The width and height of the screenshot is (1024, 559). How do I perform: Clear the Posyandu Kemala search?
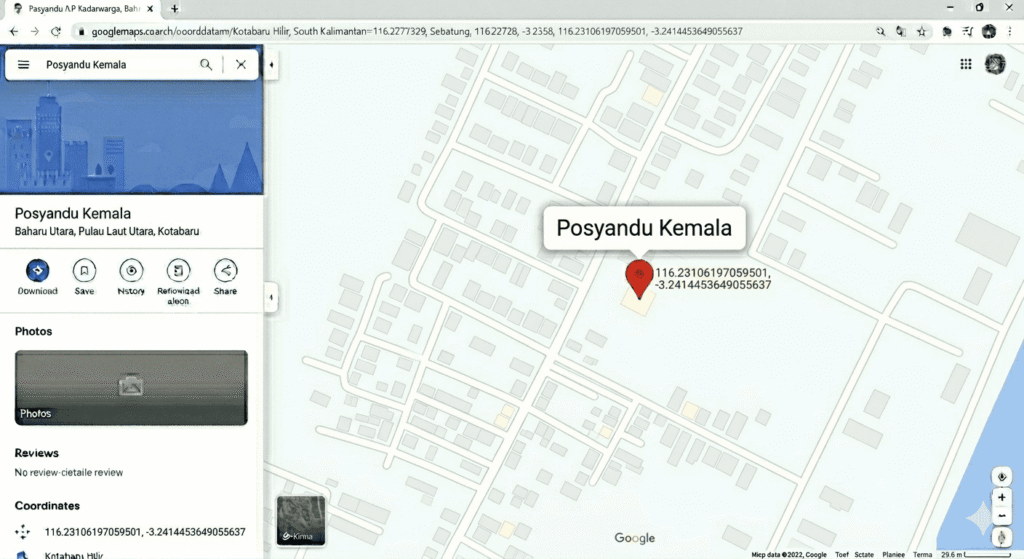pyautogui.click(x=241, y=65)
